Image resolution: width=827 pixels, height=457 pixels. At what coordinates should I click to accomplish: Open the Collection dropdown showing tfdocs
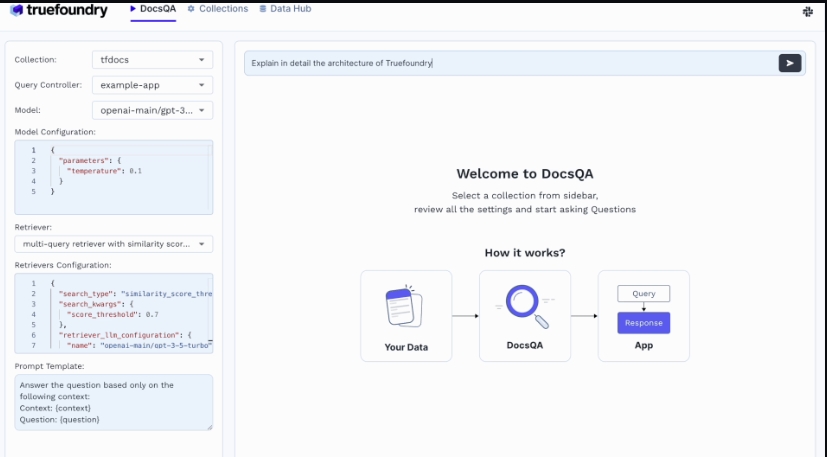point(152,60)
